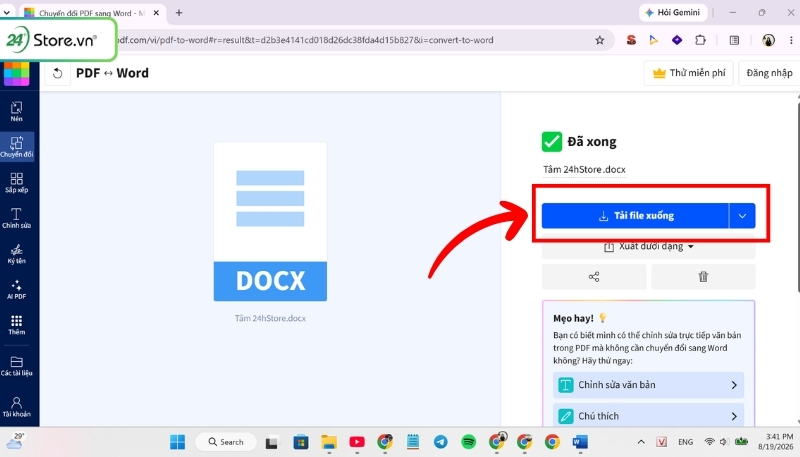Open the Chrome profile avatar
Viewport: 800px width, 457px height.
768,40
